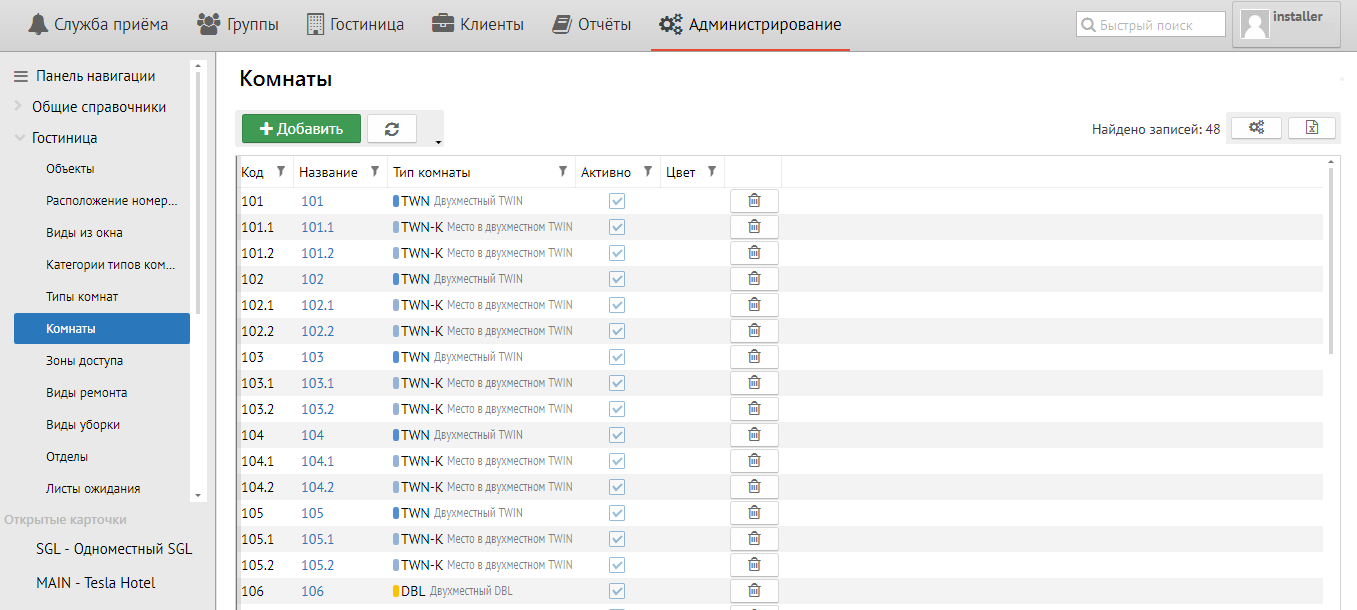Open Клиенты menu

pyautogui.click(x=478, y=24)
